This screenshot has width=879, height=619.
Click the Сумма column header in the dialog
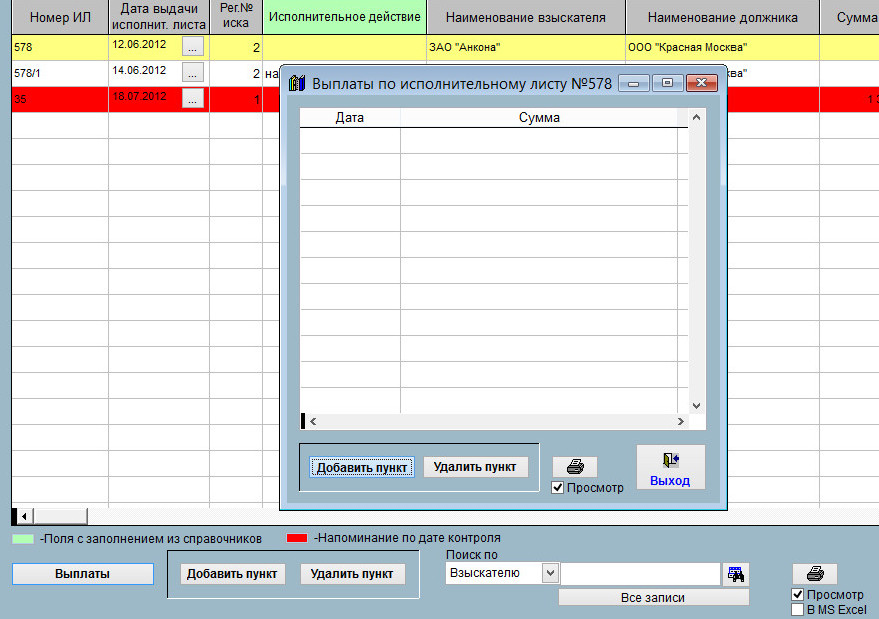[x=539, y=117]
